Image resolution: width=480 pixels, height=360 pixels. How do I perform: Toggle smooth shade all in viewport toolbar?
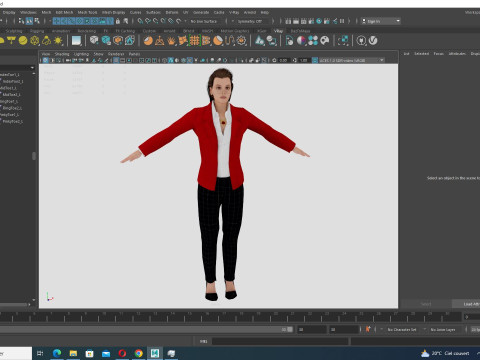tap(171, 60)
